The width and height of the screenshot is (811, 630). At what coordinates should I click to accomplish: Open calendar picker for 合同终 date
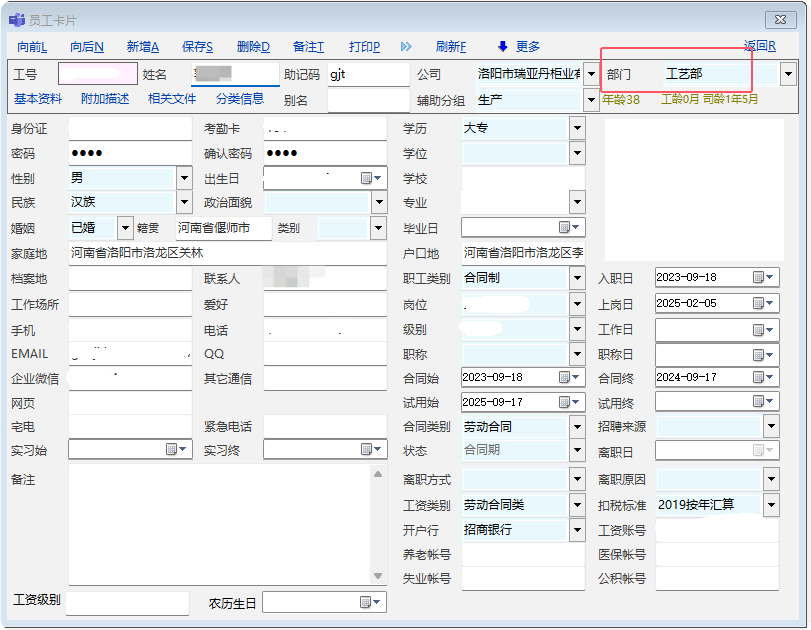pos(758,377)
